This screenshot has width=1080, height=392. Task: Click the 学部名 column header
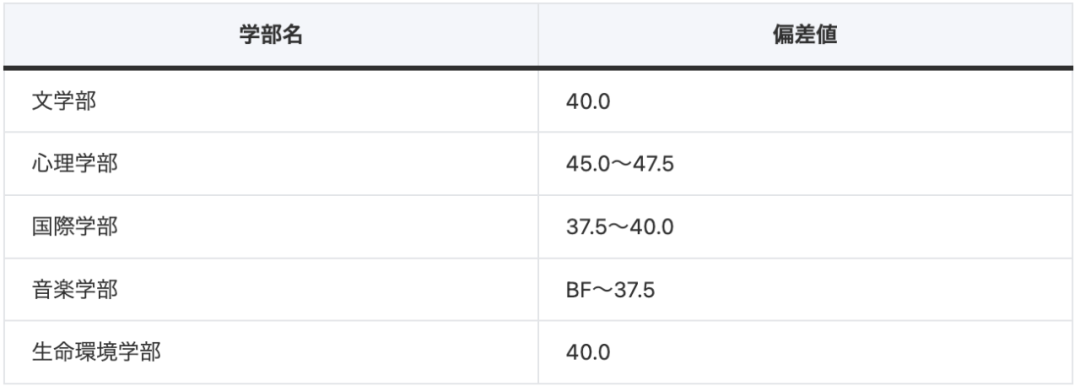click(x=271, y=35)
